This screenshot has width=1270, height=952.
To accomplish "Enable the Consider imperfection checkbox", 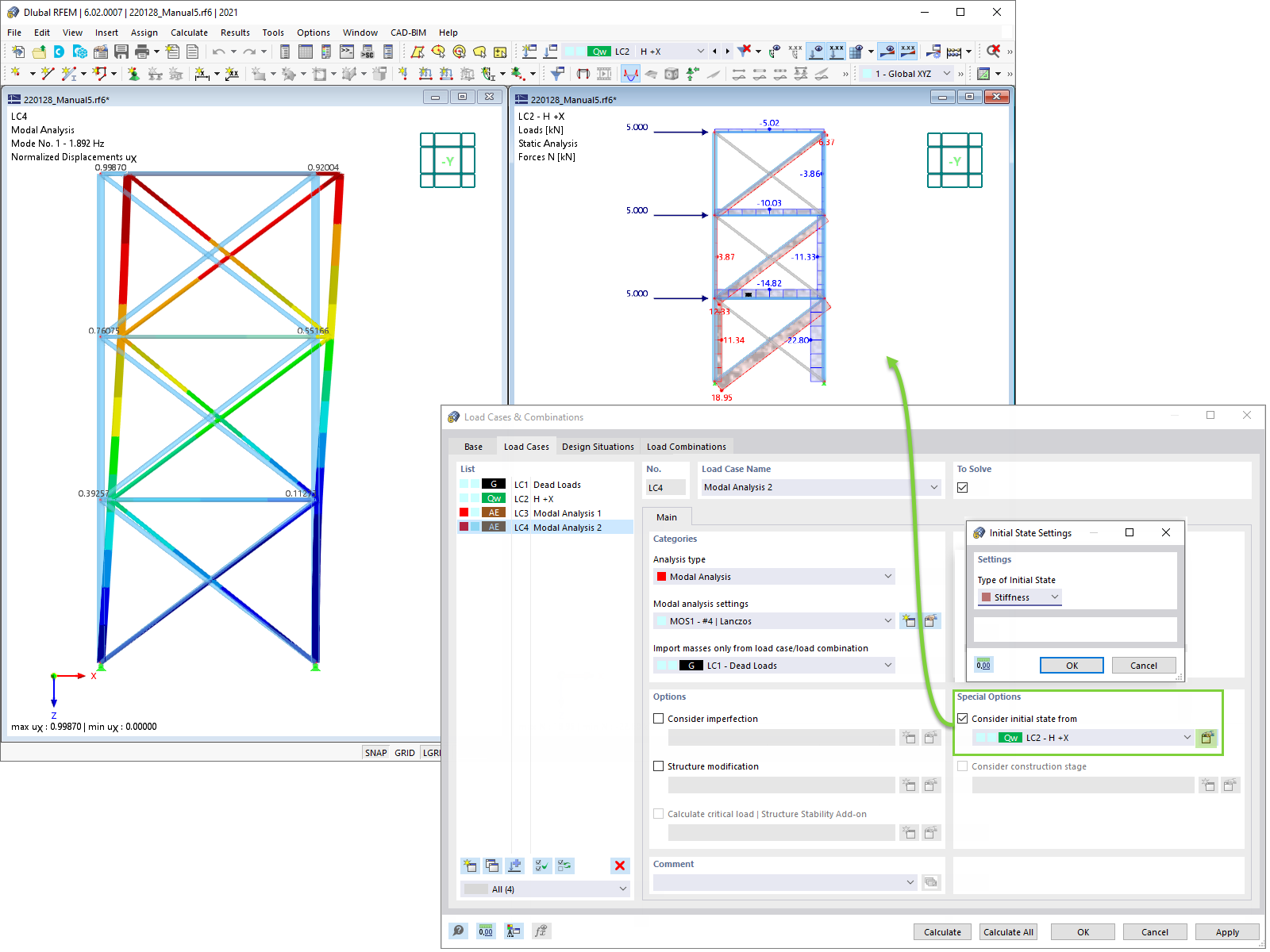I will click(x=659, y=718).
